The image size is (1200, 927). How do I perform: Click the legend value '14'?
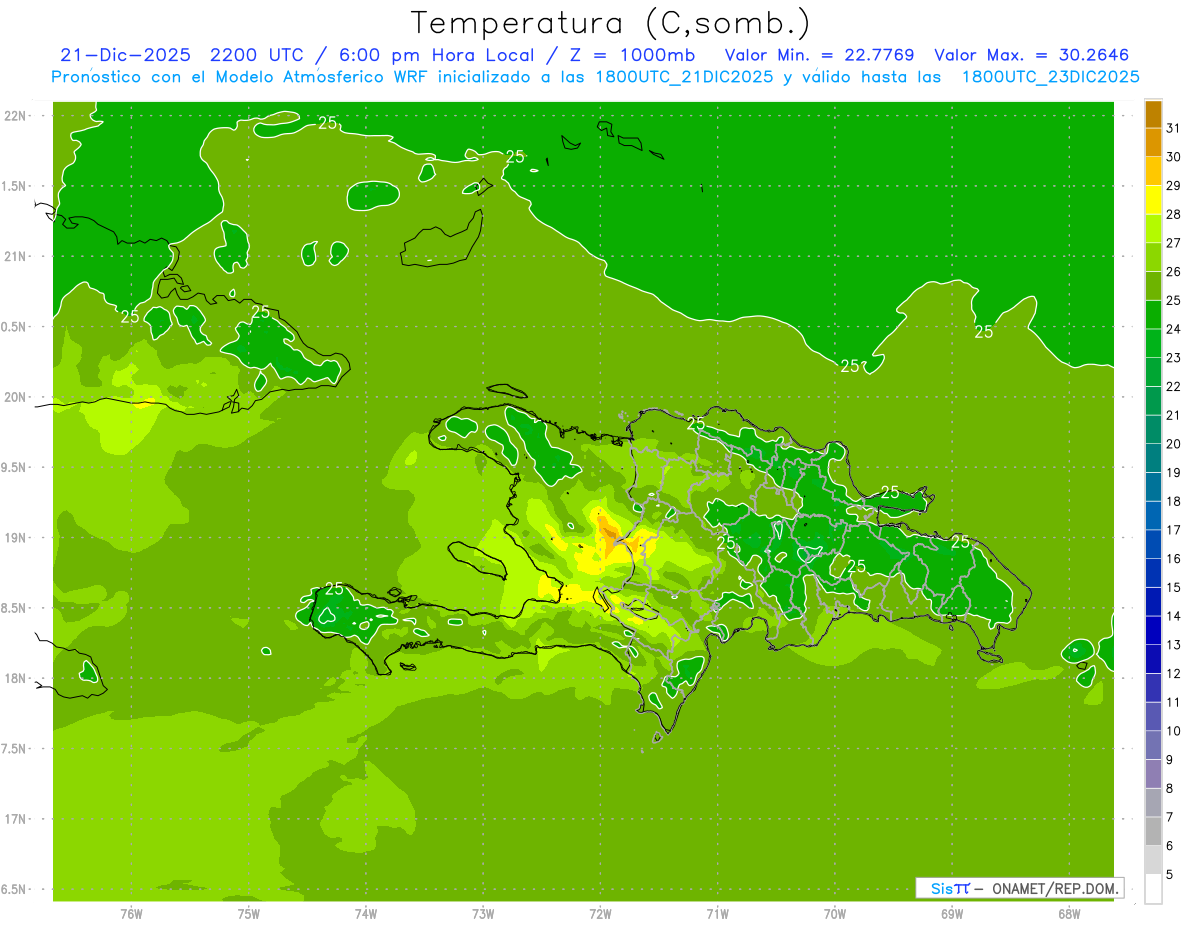point(1174,616)
